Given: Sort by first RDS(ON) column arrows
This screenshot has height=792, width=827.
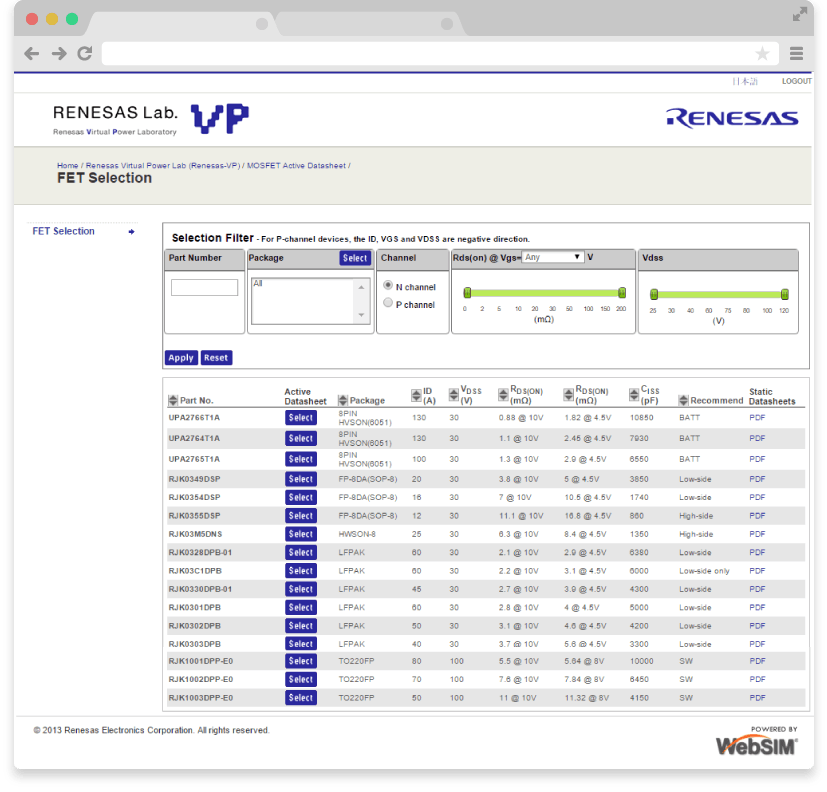Looking at the screenshot, I should 504,394.
